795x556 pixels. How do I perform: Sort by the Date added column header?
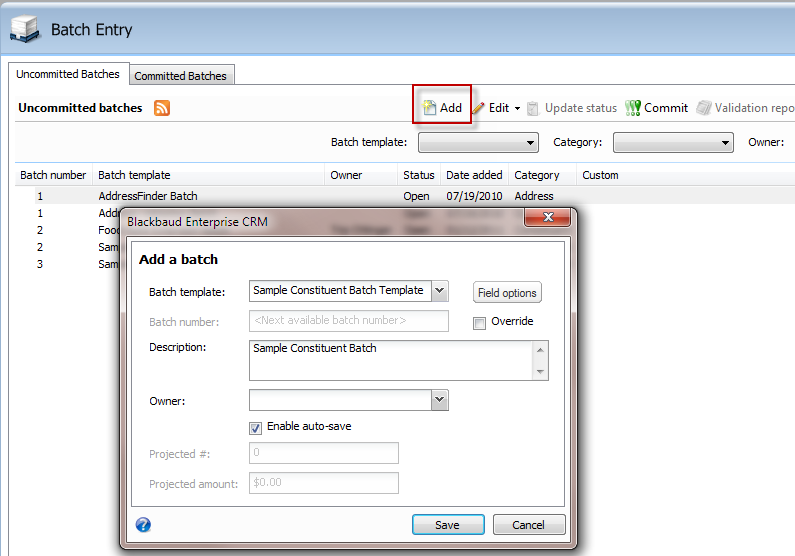click(x=474, y=175)
